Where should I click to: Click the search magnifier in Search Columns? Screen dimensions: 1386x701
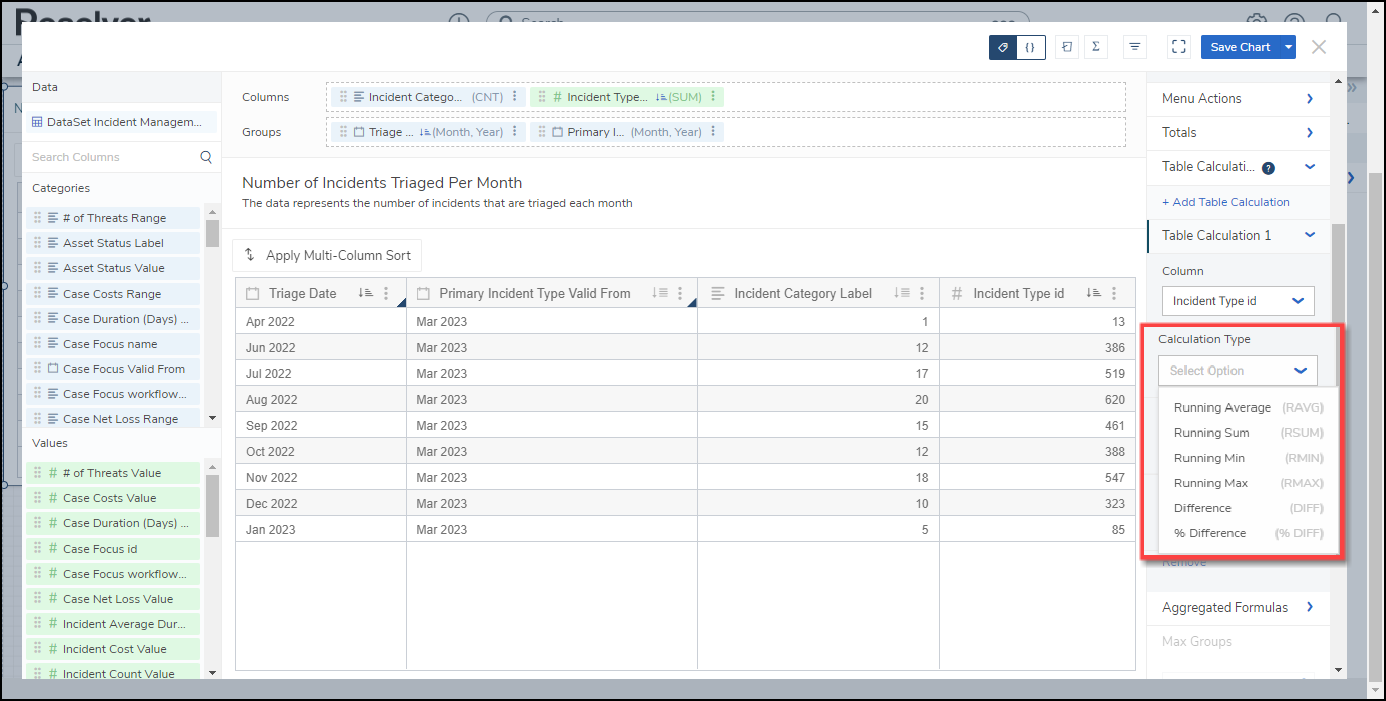pyautogui.click(x=206, y=157)
